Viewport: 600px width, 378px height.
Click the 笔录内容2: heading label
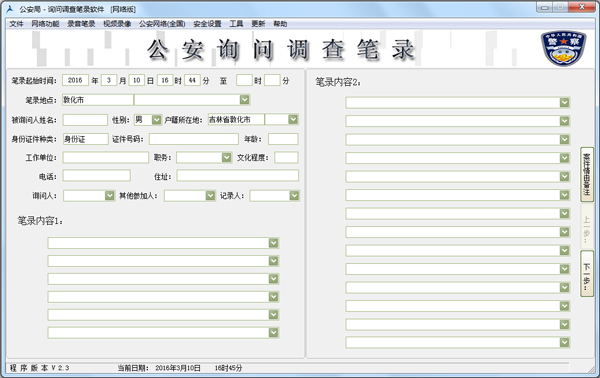pos(338,82)
